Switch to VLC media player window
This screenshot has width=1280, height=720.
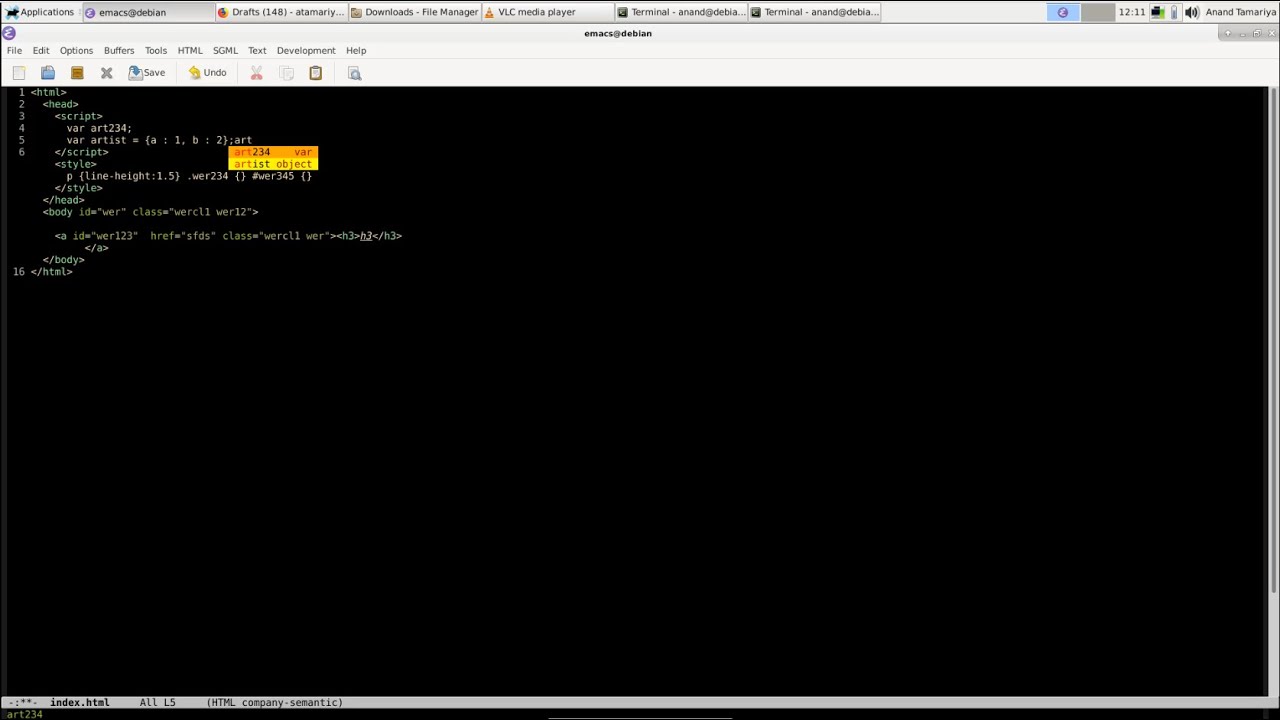click(x=548, y=12)
